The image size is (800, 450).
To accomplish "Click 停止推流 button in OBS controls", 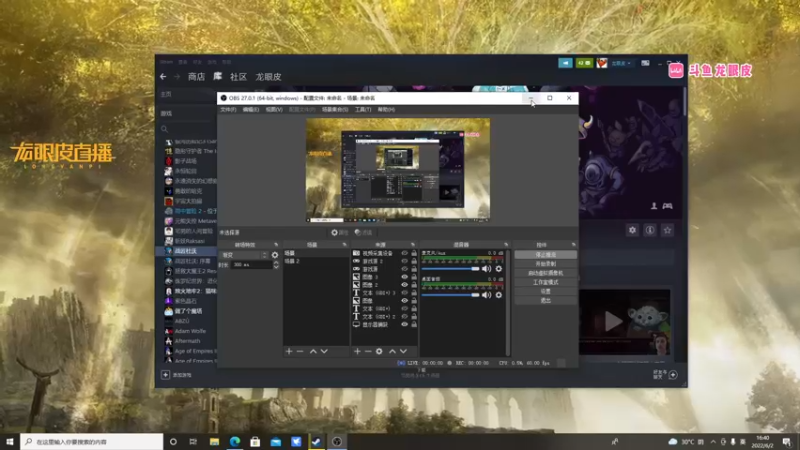I will [x=545, y=255].
